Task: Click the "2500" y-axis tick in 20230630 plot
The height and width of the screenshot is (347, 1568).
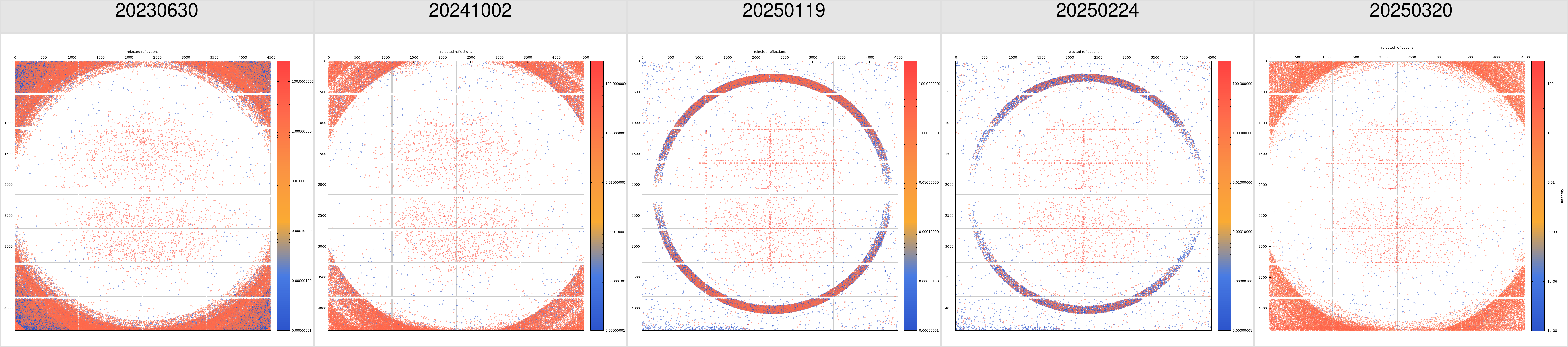Action: click(9, 215)
